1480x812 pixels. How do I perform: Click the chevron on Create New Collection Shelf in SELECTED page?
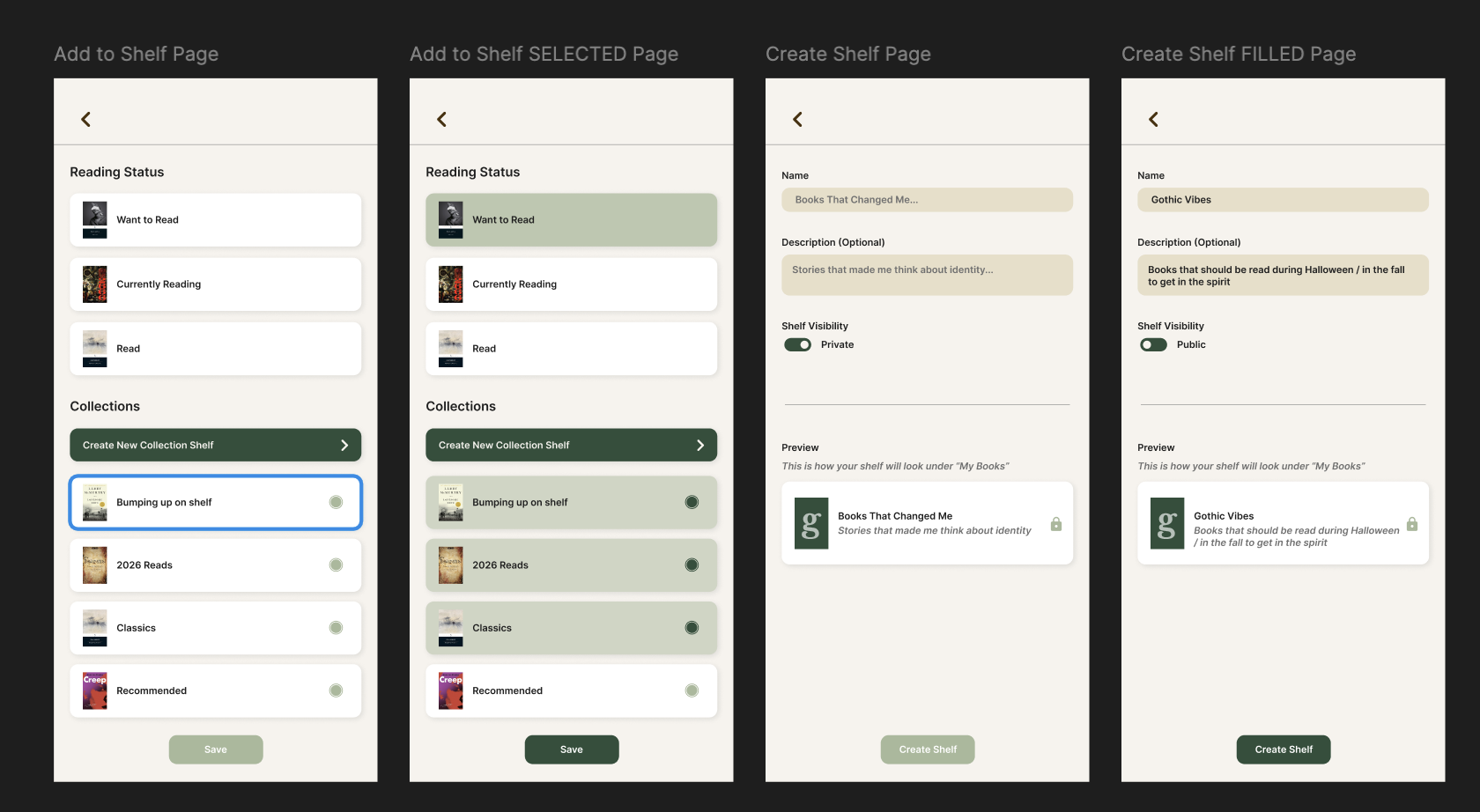pyautogui.click(x=700, y=445)
